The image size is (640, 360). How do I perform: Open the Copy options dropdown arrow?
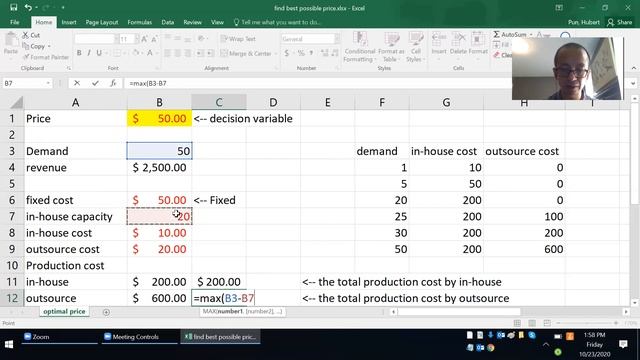49,46
